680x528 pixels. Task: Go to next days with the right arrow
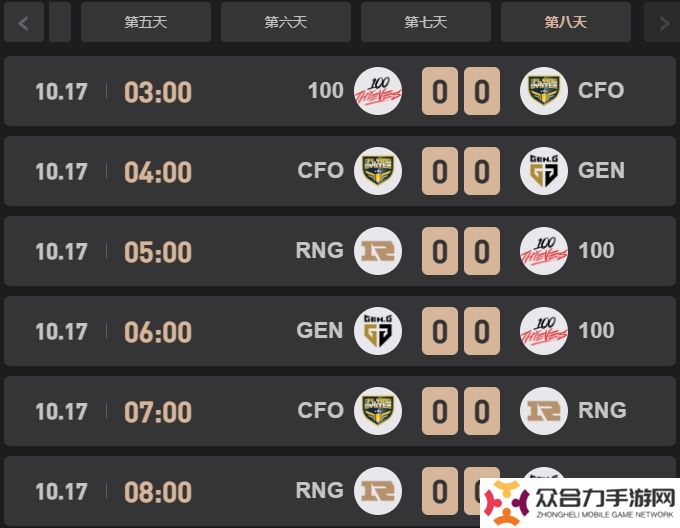pyautogui.click(x=662, y=22)
